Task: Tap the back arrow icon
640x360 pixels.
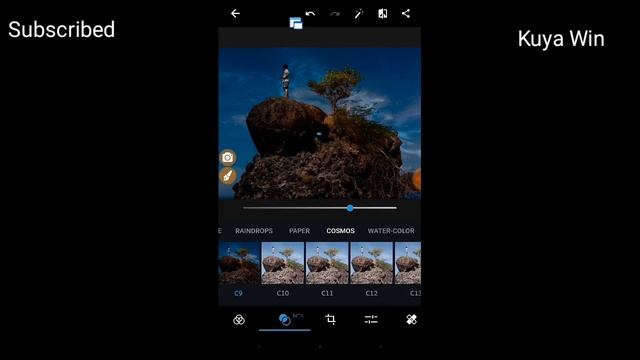Action: 235,13
